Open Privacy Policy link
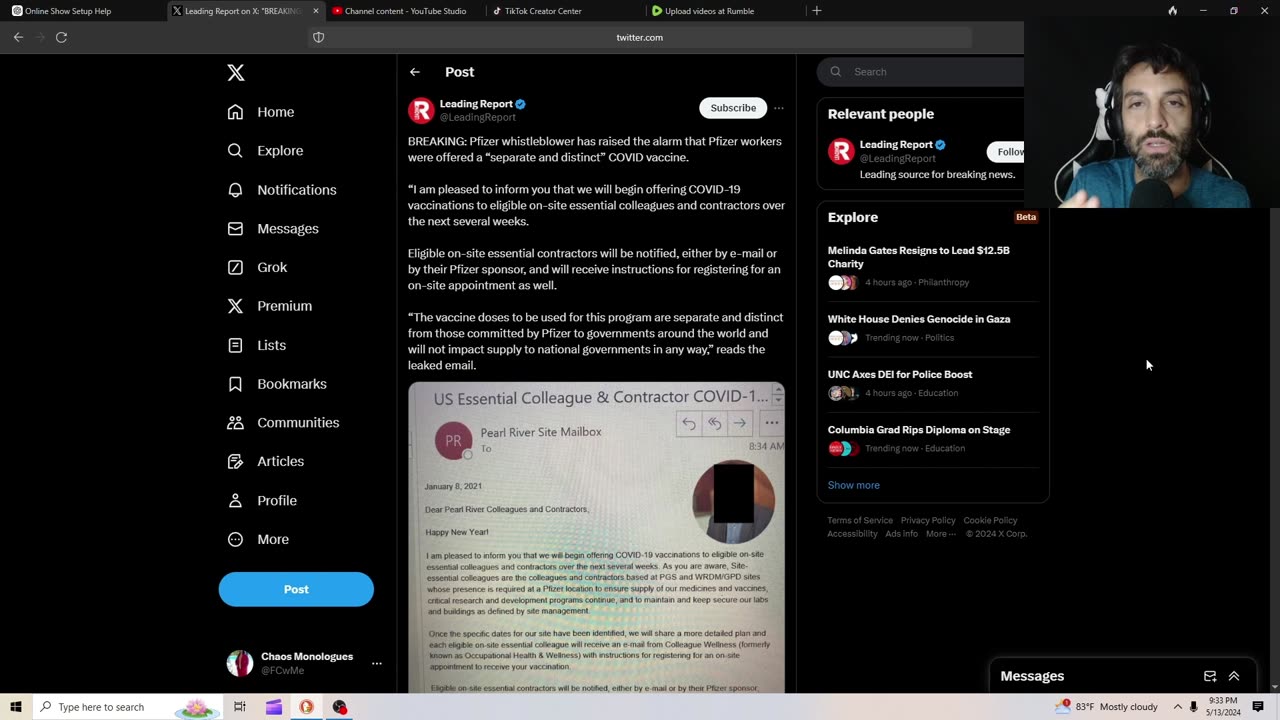1280x720 pixels. click(x=928, y=521)
